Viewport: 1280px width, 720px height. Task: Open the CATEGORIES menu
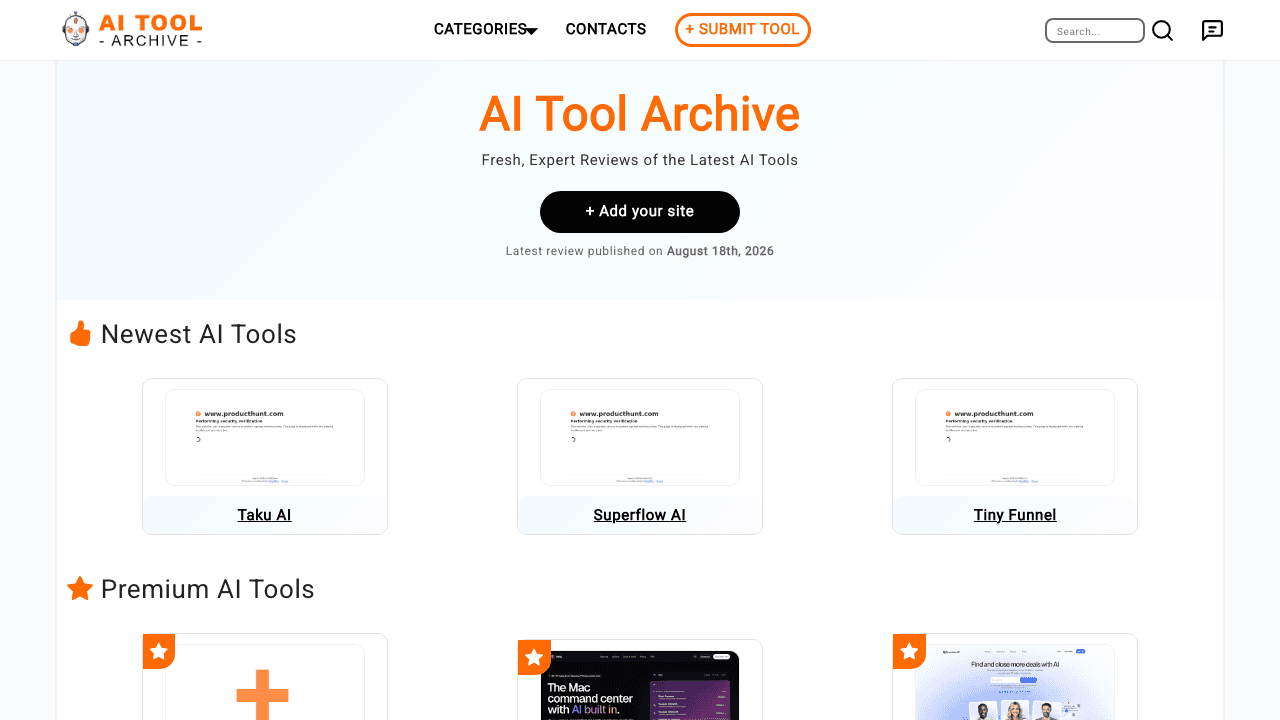pyautogui.click(x=480, y=29)
